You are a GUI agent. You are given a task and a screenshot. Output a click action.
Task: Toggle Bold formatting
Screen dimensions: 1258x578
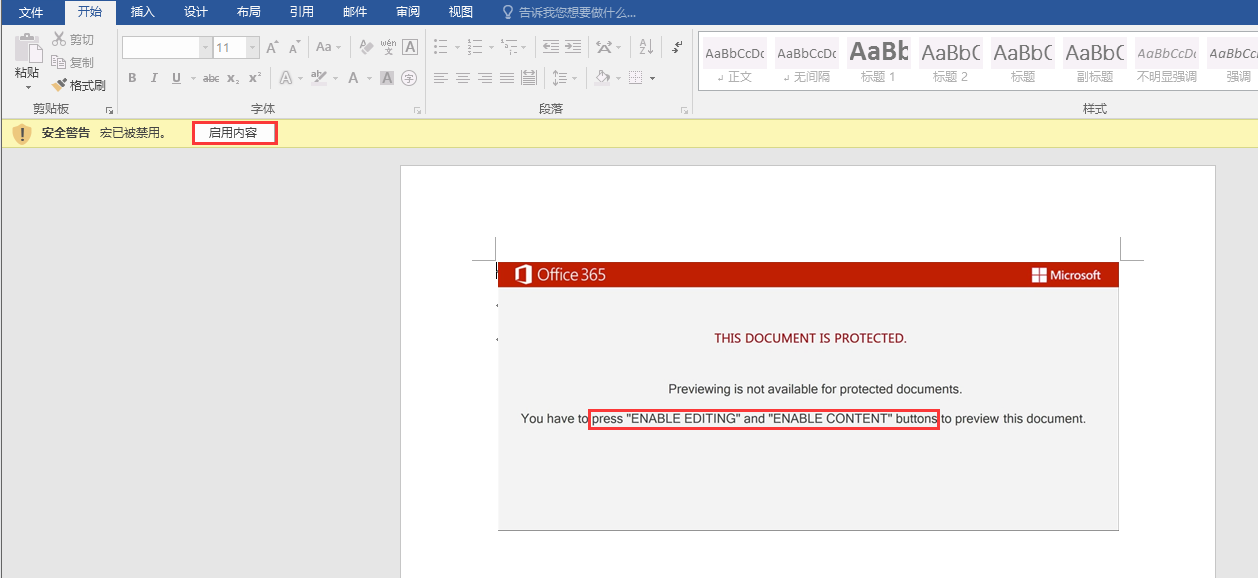[x=132, y=78]
